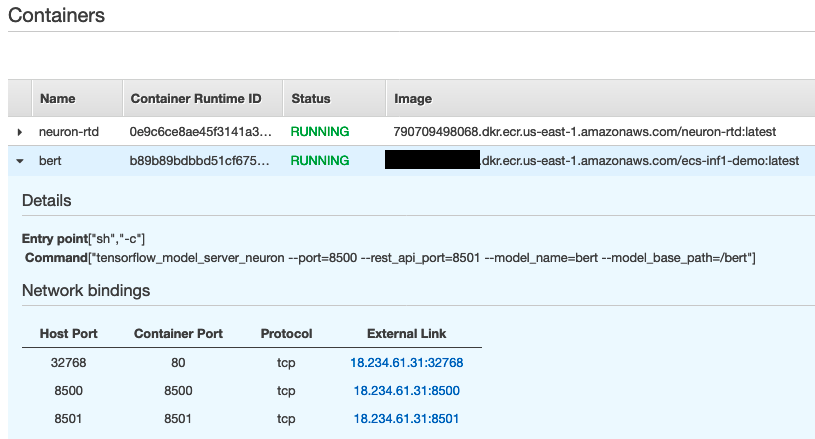This screenshot has height=439, width=815.
Task: Open external link 18.234.61.31:32768
Action: pyautogui.click(x=406, y=363)
